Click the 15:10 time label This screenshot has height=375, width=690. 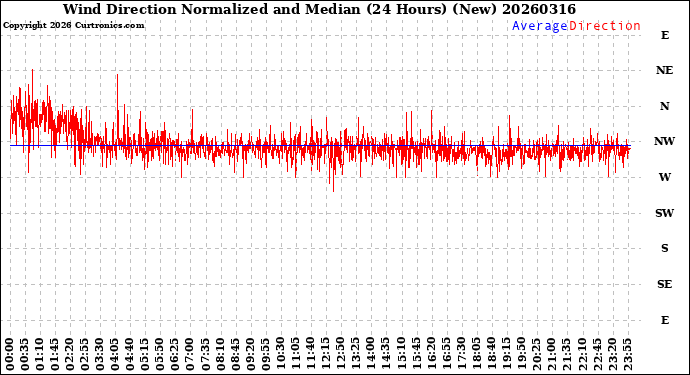pyautogui.click(x=402, y=354)
